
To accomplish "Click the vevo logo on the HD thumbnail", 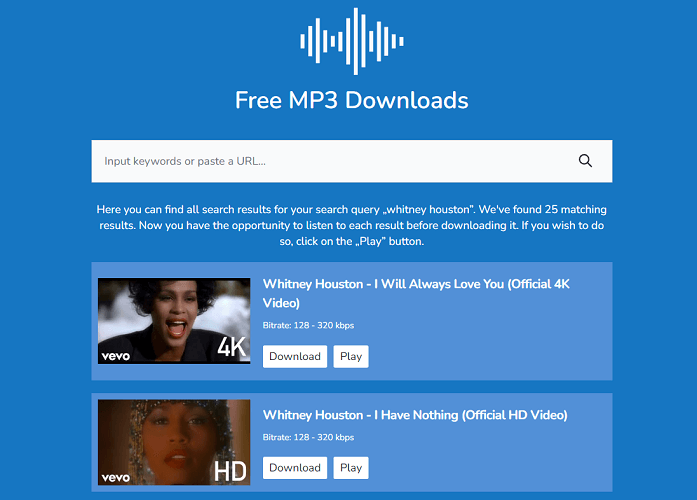I will point(116,477).
